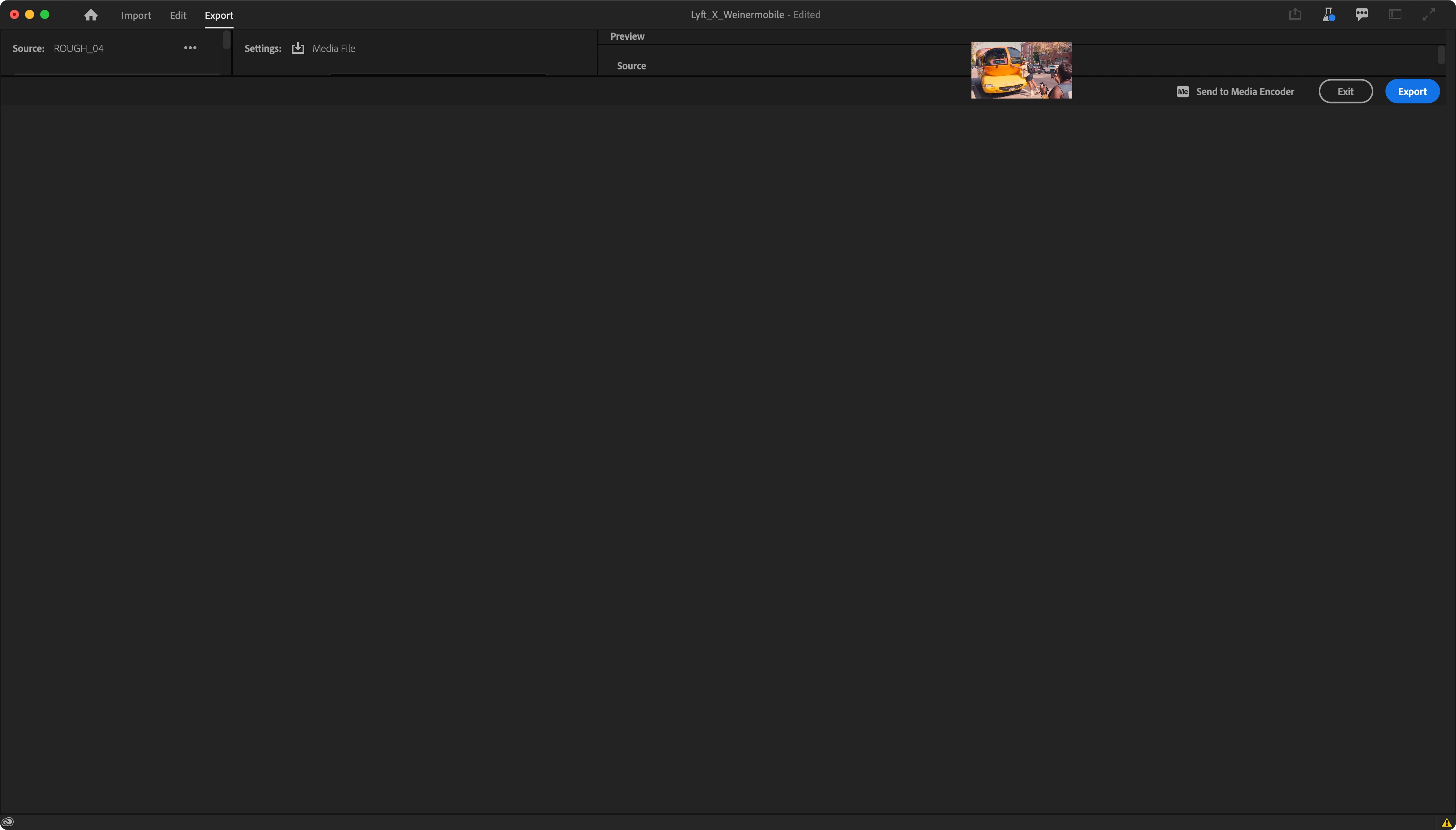
Task: Click the ROUGH_04 source name
Action: [79, 49]
